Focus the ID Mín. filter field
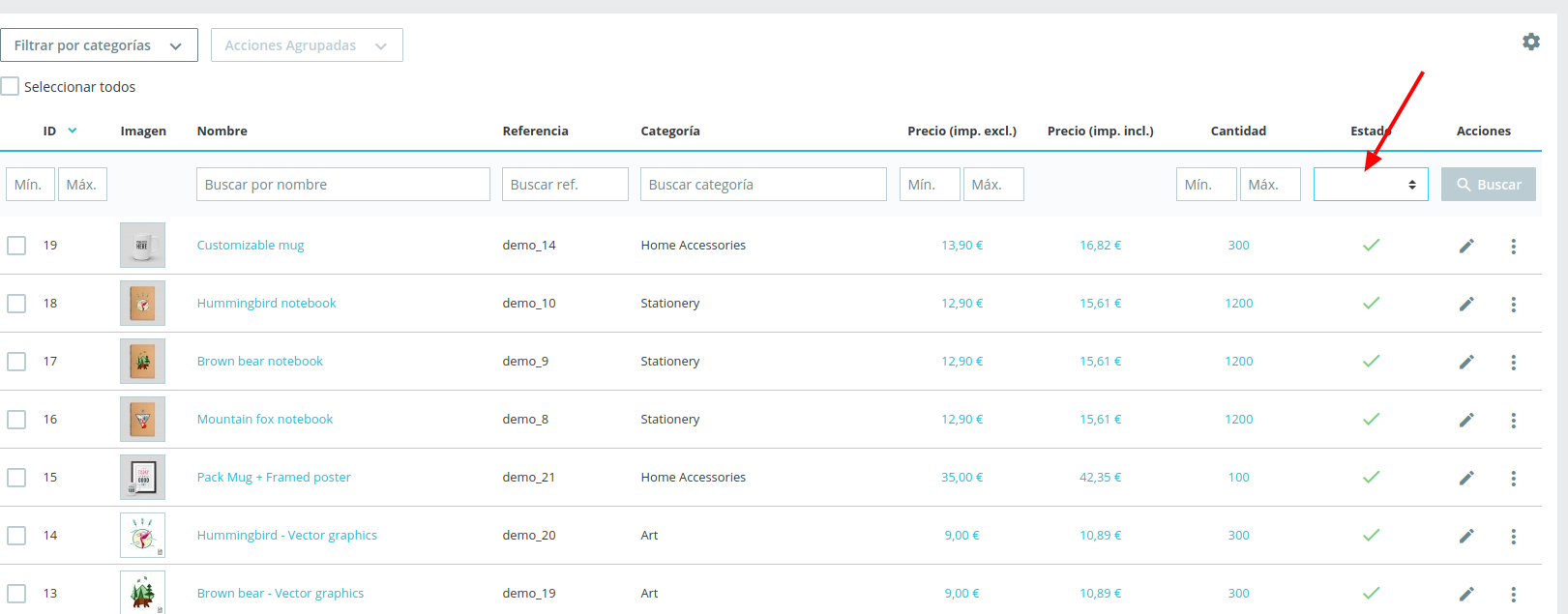Image resolution: width=1568 pixels, height=614 pixels. 31,185
